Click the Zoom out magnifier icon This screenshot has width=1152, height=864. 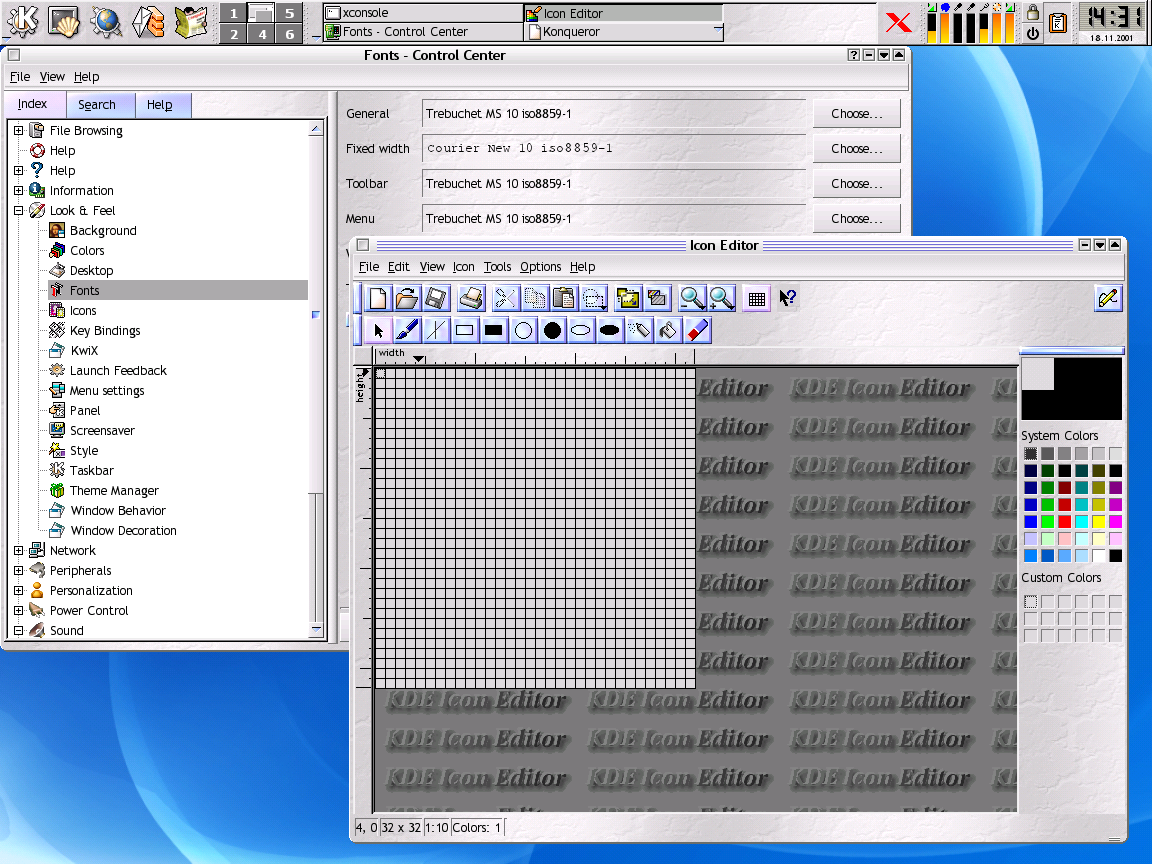692,298
